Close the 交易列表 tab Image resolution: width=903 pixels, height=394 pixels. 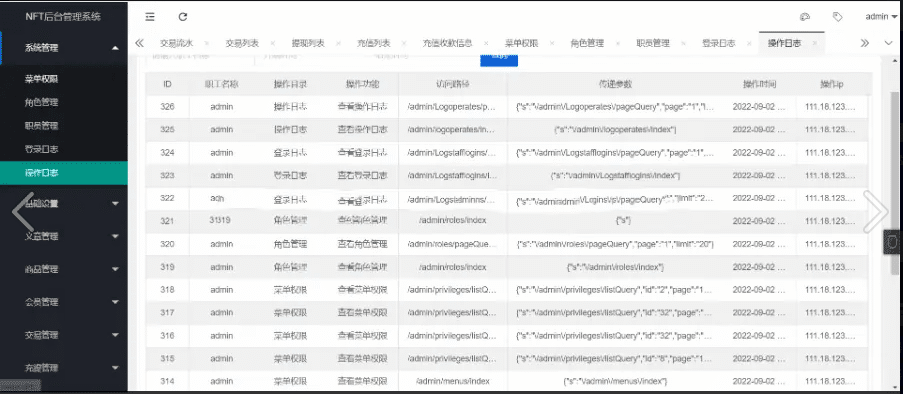272,43
